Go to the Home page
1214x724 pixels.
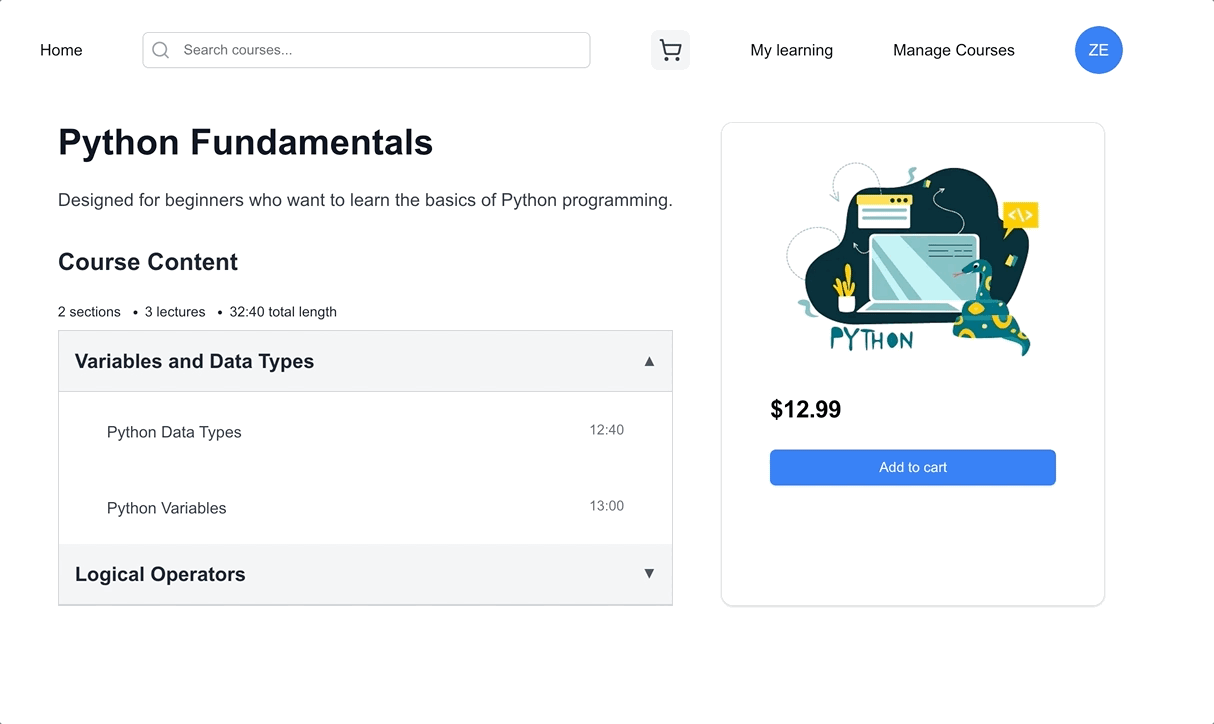(x=61, y=50)
